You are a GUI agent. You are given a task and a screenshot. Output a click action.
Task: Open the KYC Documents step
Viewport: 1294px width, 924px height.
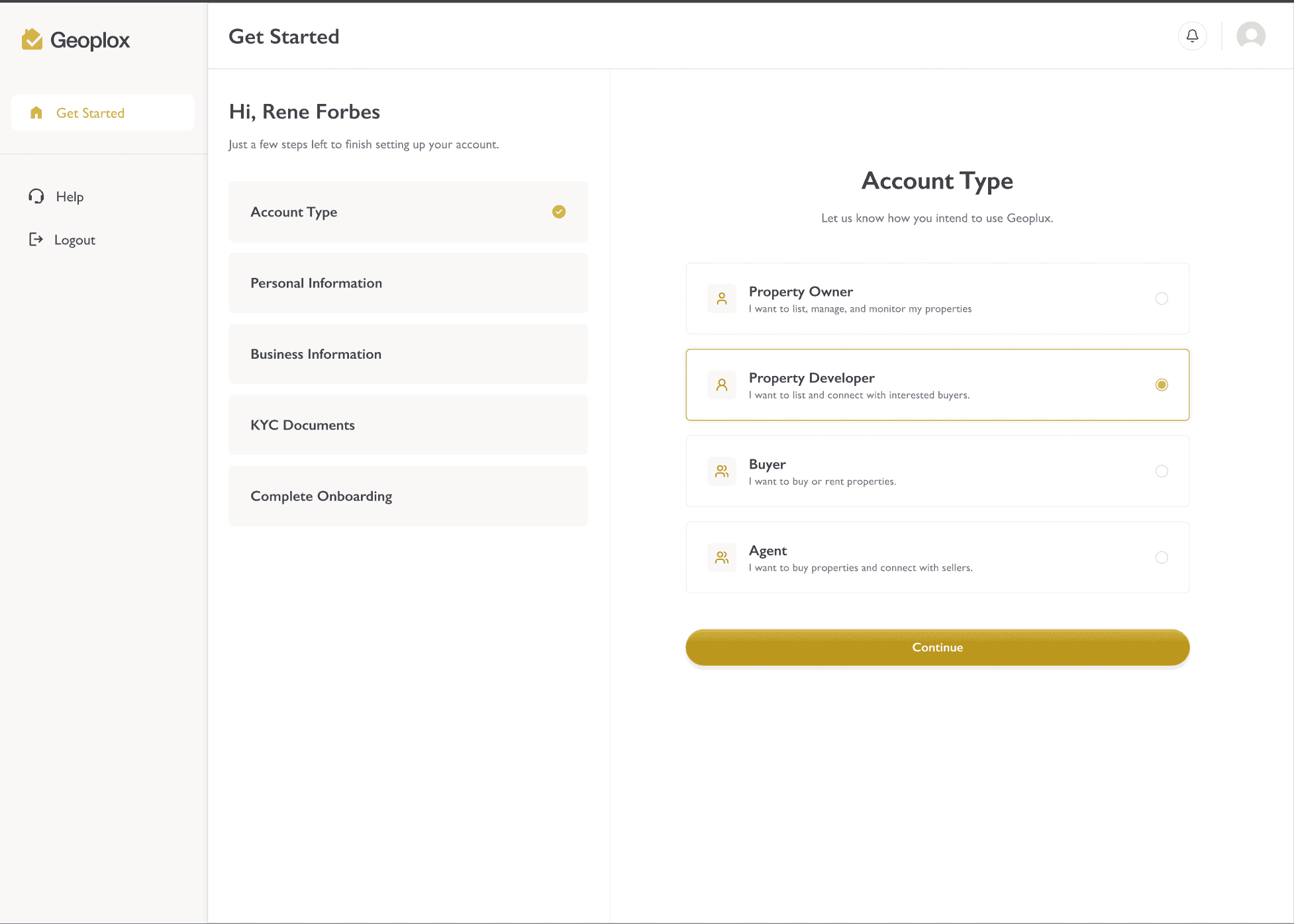point(408,425)
